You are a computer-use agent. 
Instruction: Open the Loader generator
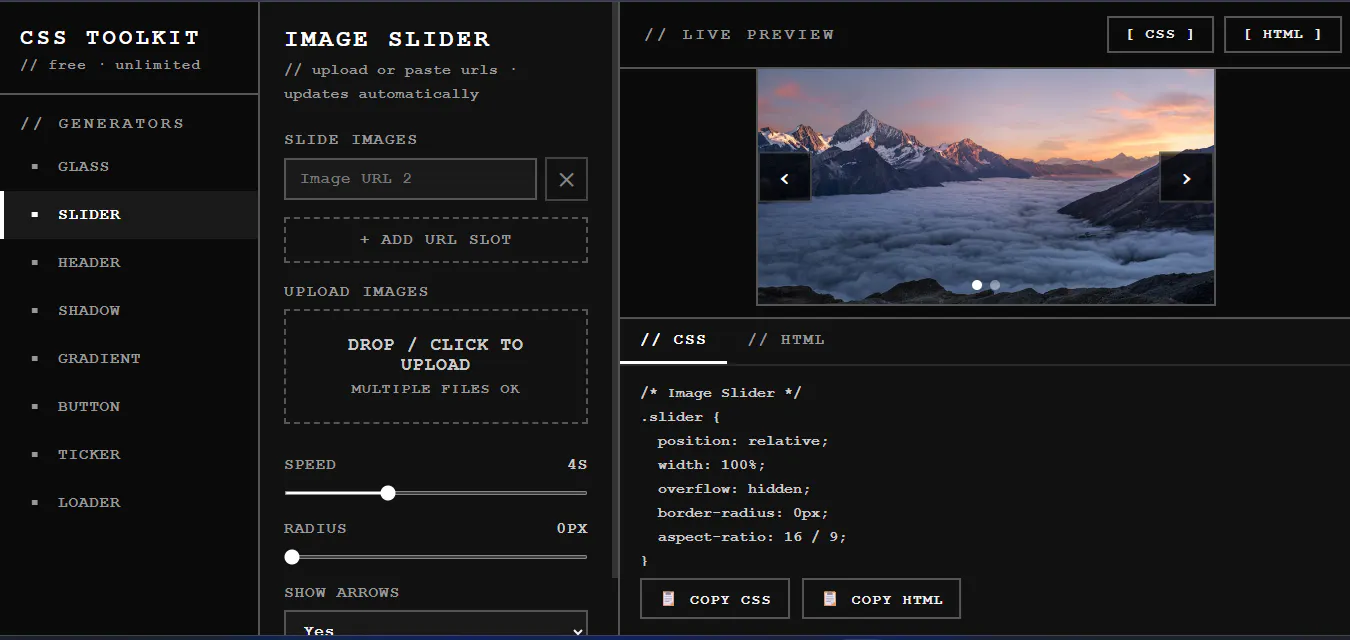click(x=130, y=503)
